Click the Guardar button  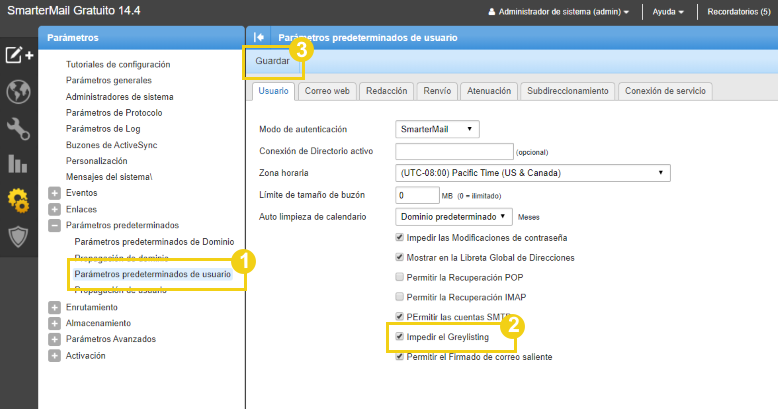tap(272, 61)
